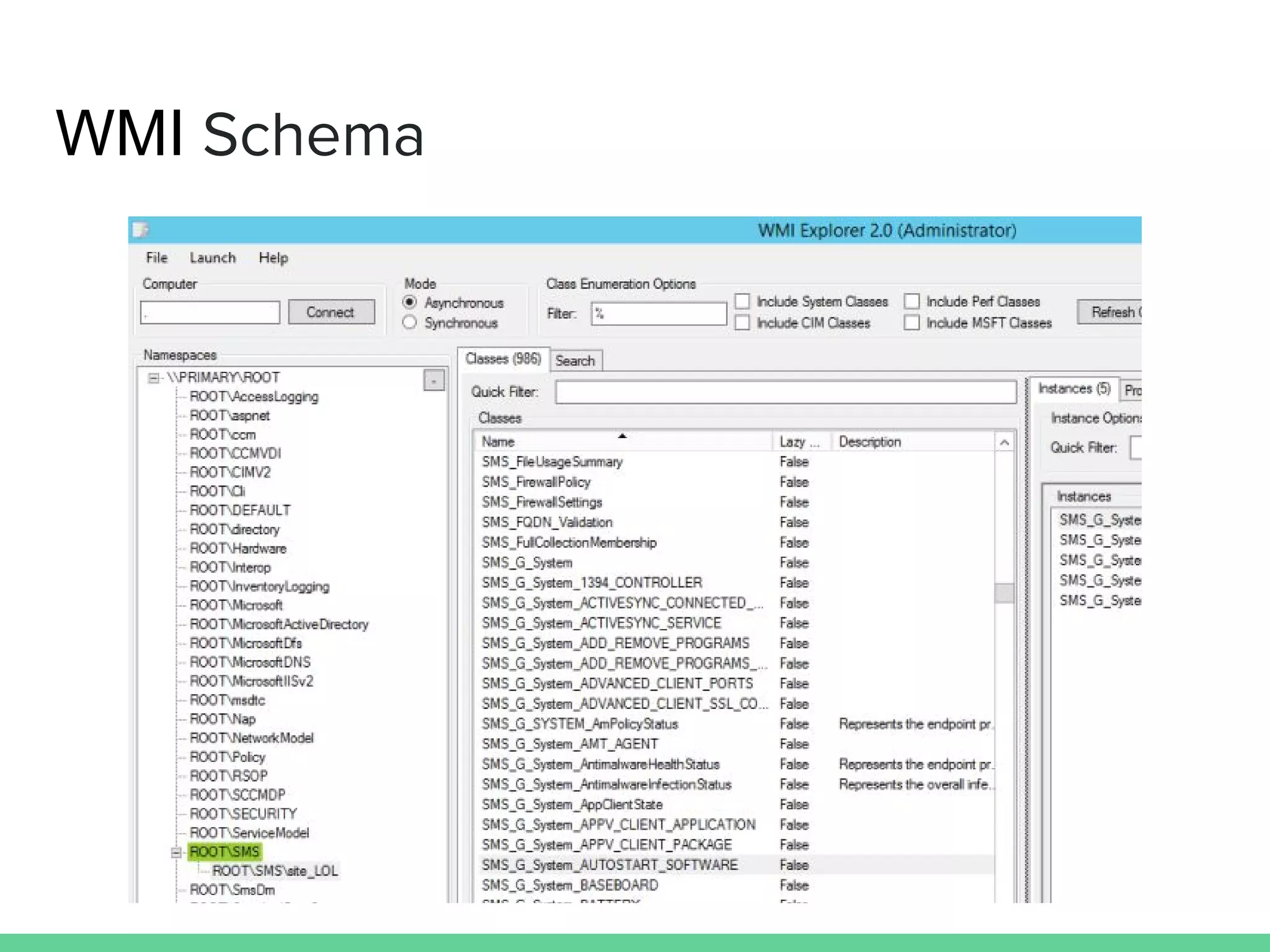This screenshot has width=1270, height=952.
Task: Sort classes by Lazy column header
Action: 801,441
